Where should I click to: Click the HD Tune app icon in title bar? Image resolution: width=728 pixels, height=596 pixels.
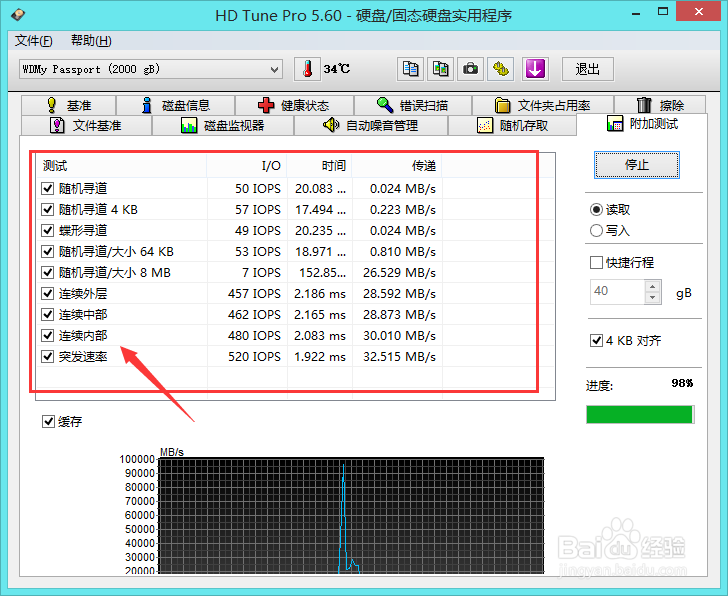[18, 15]
